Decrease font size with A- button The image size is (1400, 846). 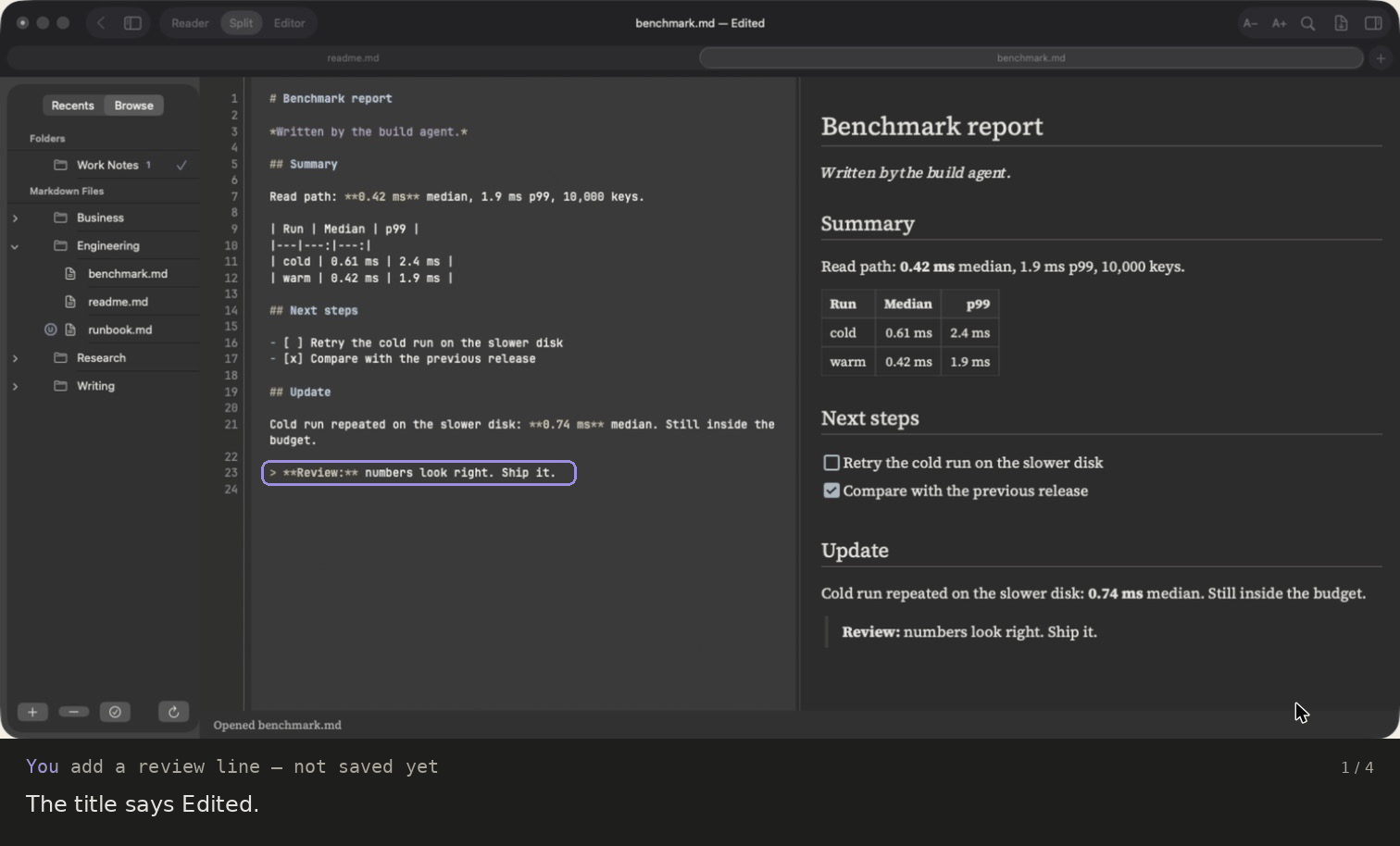(x=1250, y=23)
